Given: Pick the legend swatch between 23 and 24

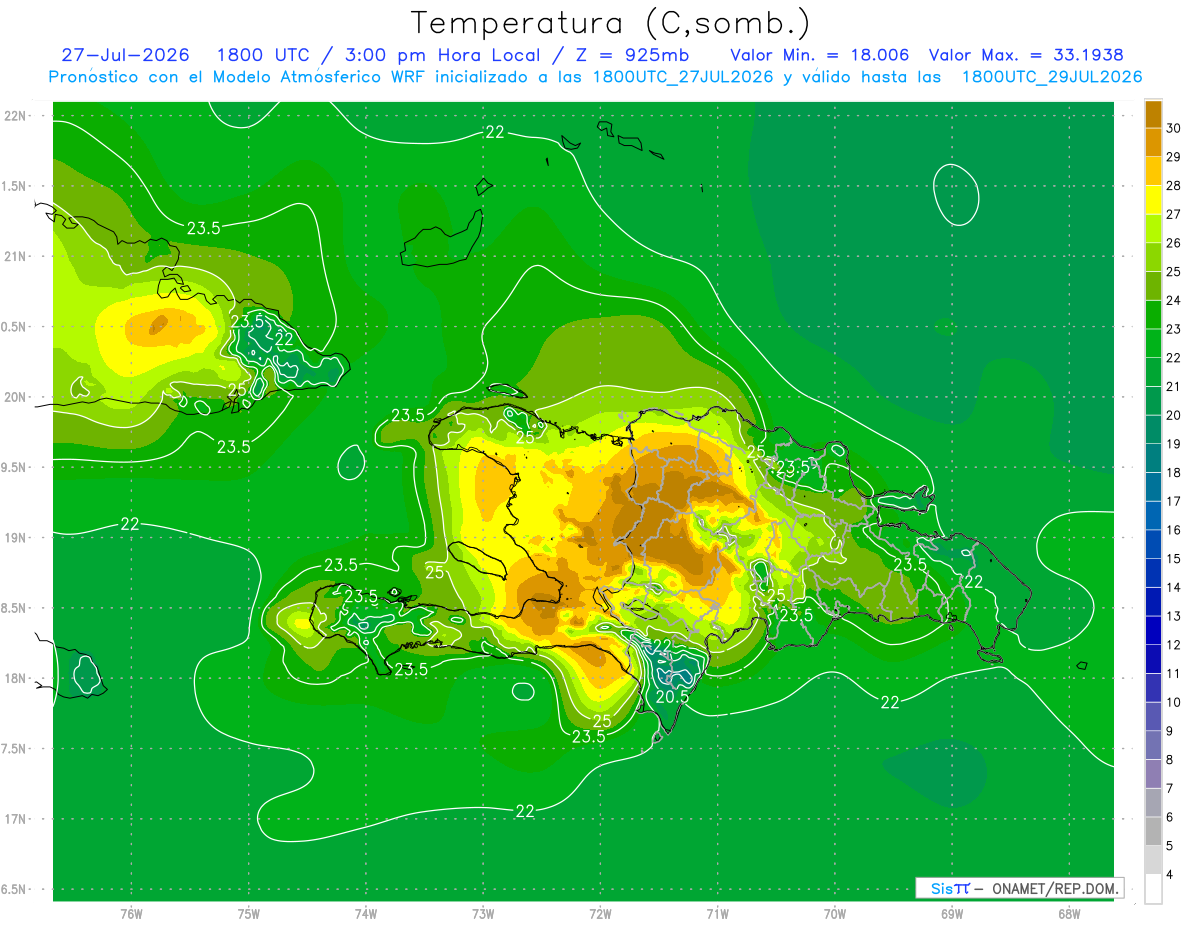Looking at the screenshot, I should pyautogui.click(x=1153, y=314).
